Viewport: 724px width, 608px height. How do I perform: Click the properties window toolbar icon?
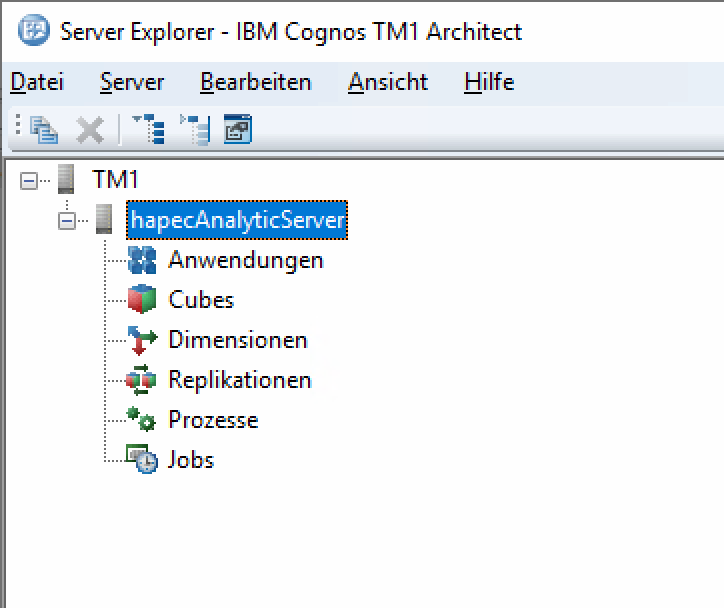coord(238,129)
